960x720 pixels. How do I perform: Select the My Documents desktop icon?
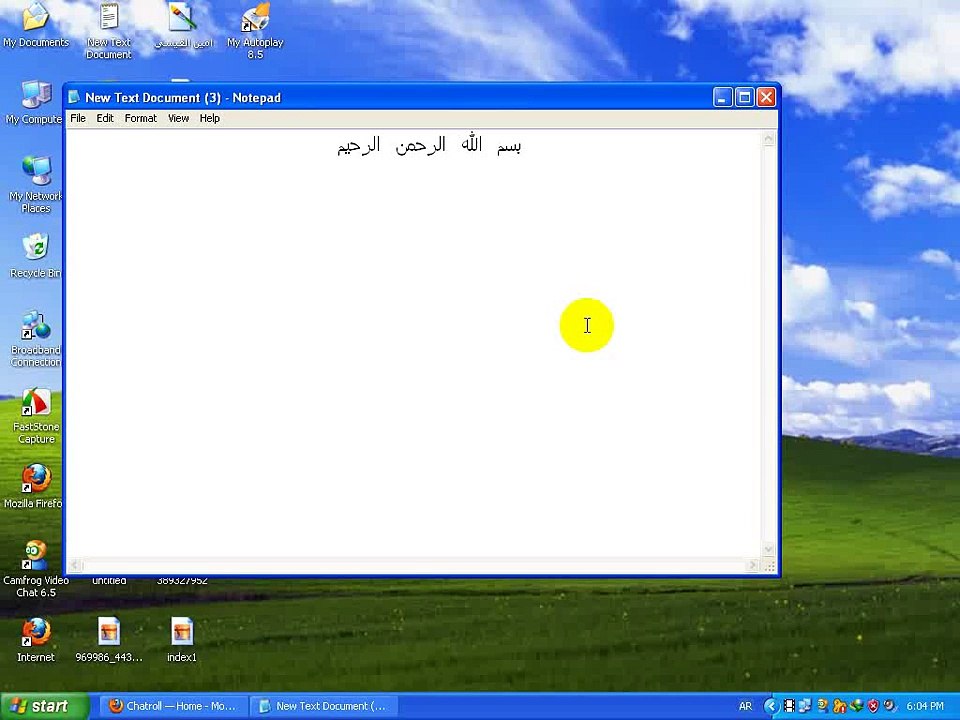pyautogui.click(x=36, y=24)
